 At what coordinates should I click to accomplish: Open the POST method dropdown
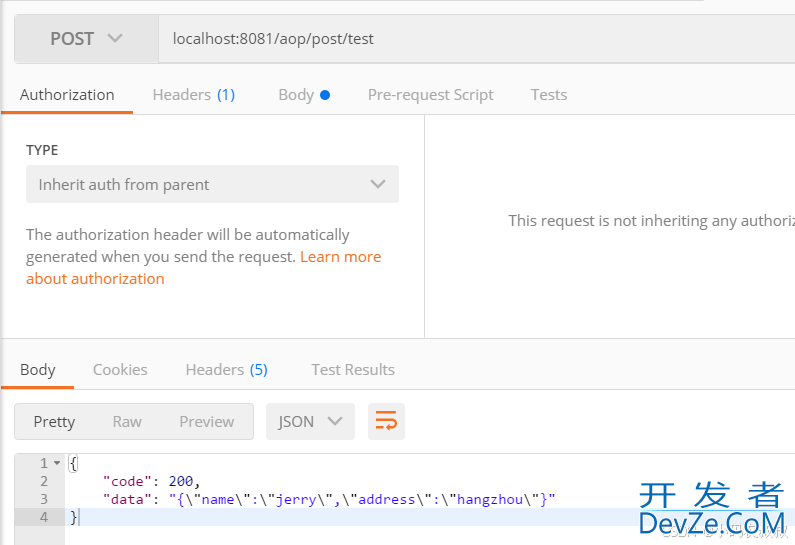tap(86, 39)
